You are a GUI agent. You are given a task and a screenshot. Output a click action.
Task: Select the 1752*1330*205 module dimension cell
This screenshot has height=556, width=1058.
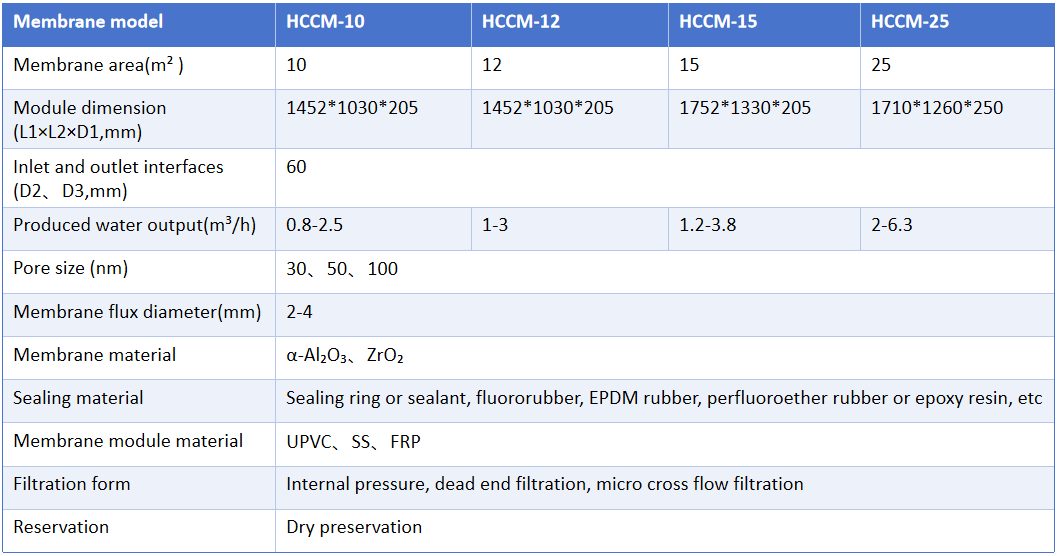click(745, 108)
